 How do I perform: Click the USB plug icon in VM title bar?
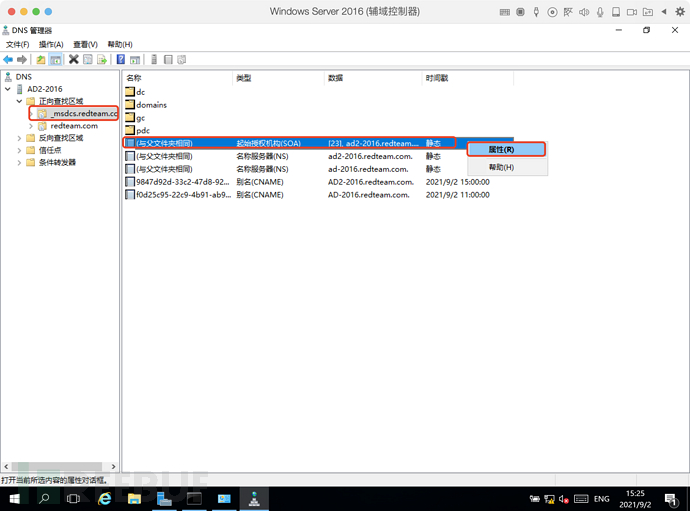pyautogui.click(x=536, y=12)
